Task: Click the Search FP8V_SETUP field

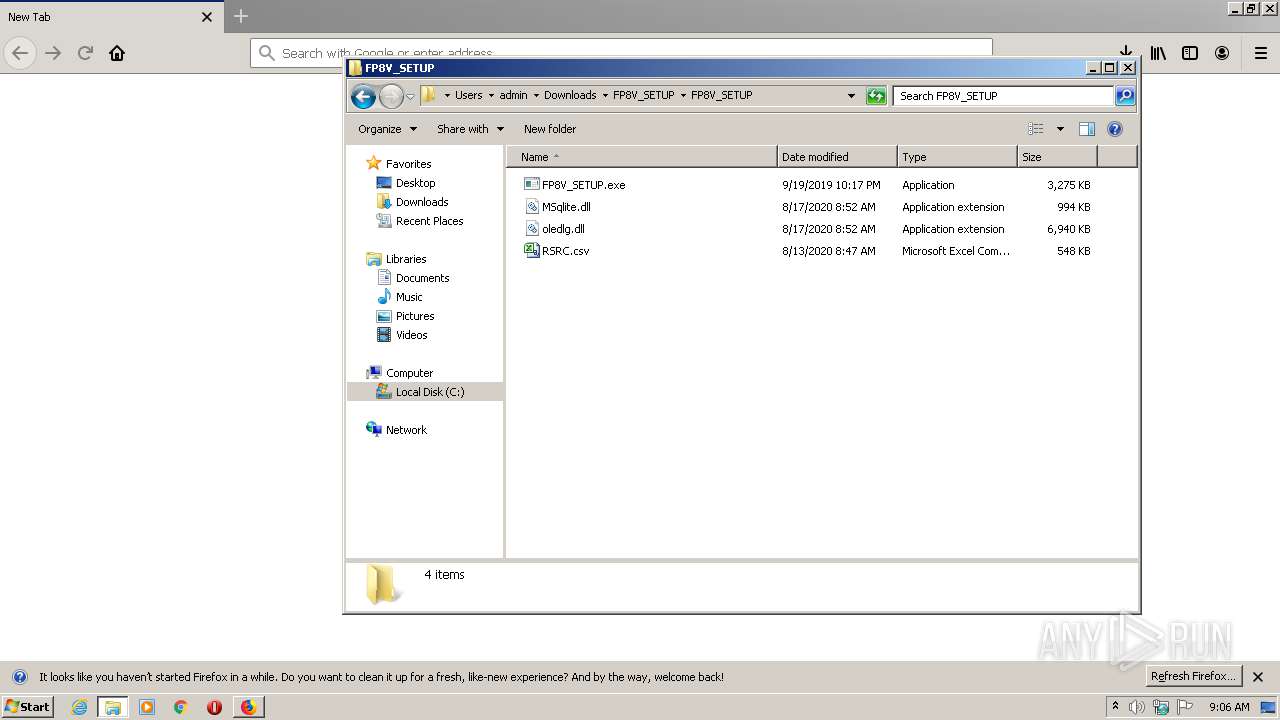Action: tap(1003, 96)
